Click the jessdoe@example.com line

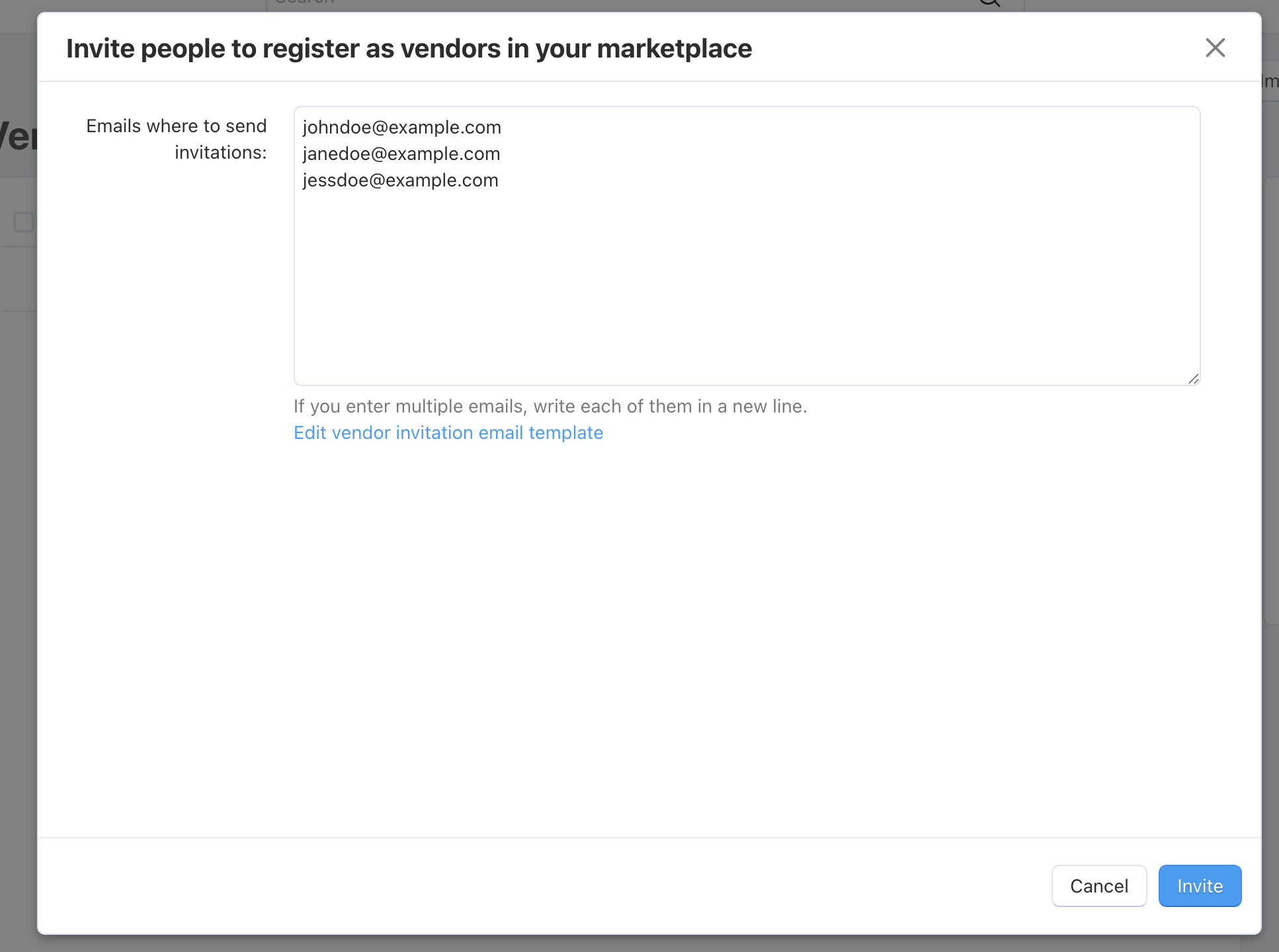pos(400,180)
